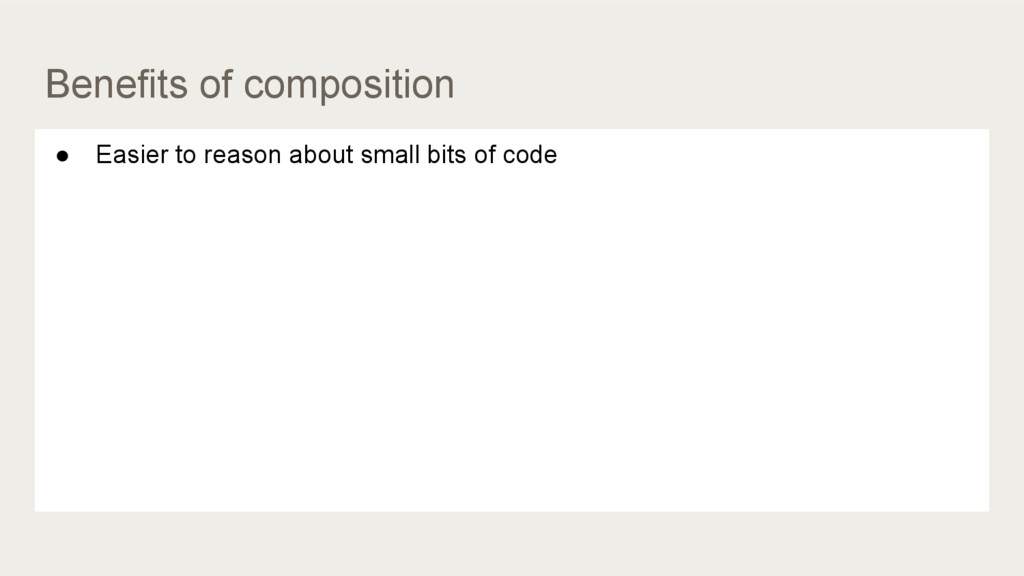The width and height of the screenshot is (1024, 576).
Task: Click the word 'of' in the title
Action: (x=216, y=84)
